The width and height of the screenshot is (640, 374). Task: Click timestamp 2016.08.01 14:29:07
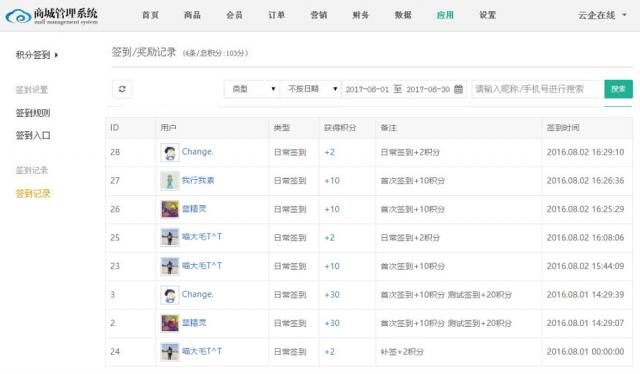click(585, 323)
